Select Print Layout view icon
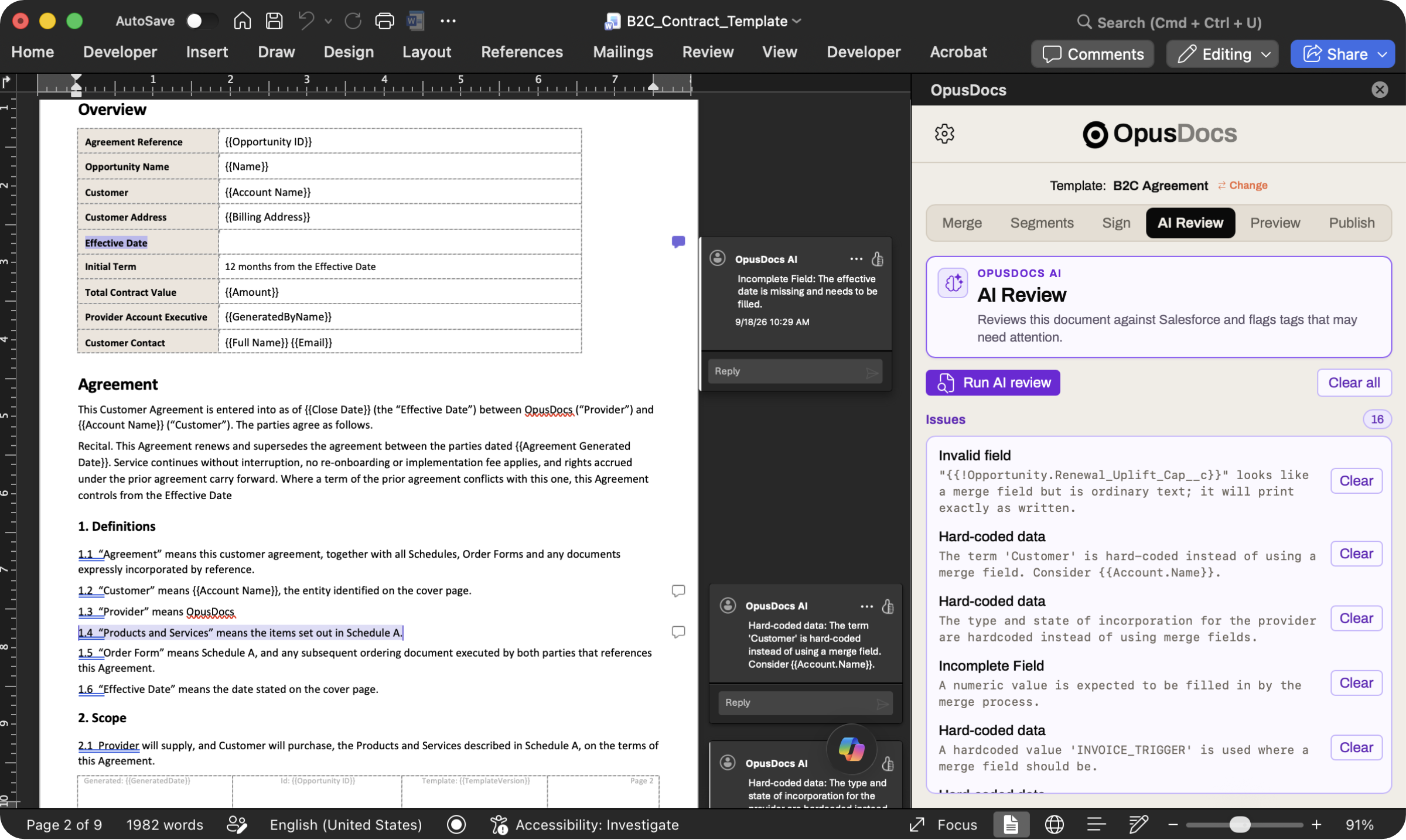1406x840 pixels. [1011, 825]
